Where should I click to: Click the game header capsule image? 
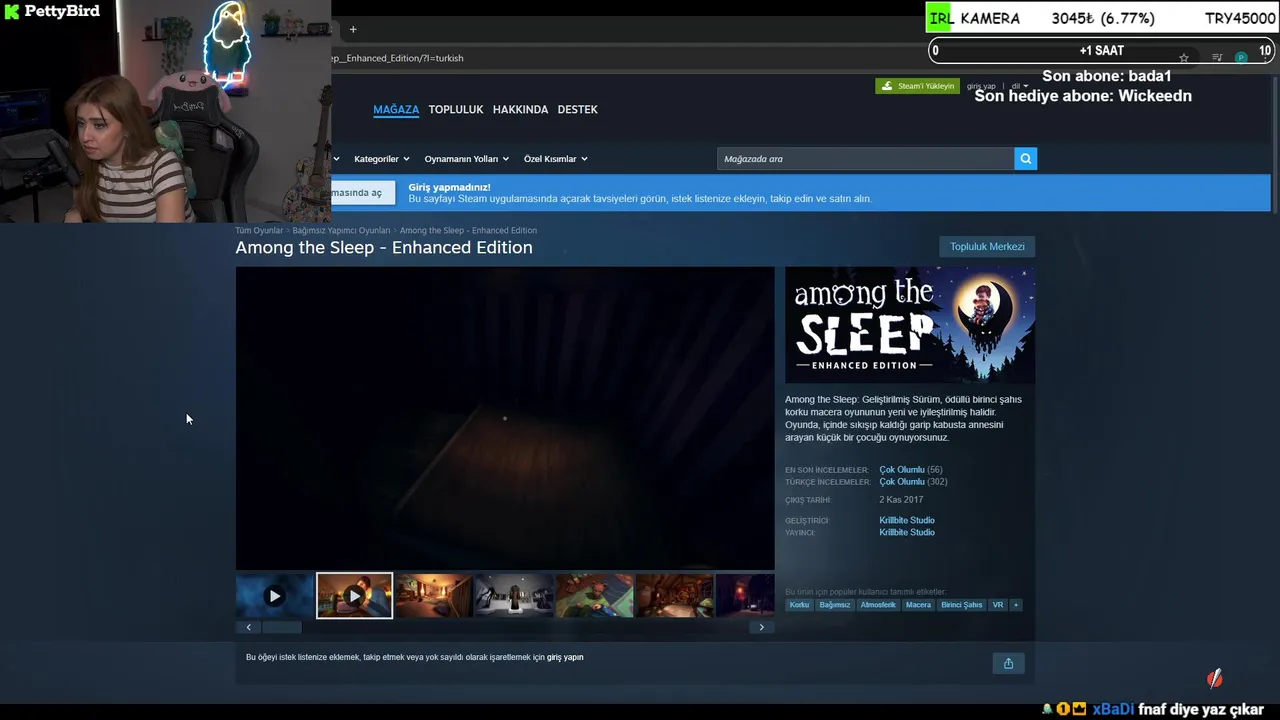pyautogui.click(x=910, y=325)
